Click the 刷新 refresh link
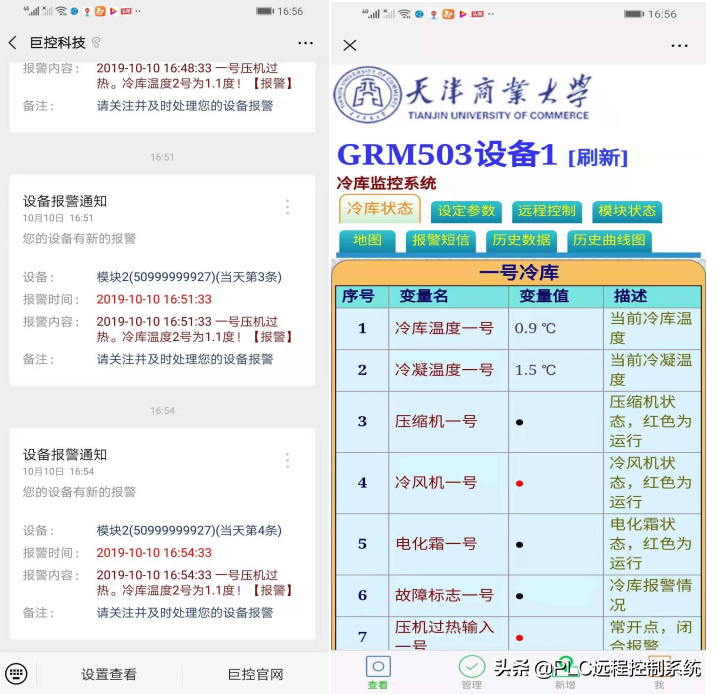Screen dimensions: 718x694 pos(598,158)
